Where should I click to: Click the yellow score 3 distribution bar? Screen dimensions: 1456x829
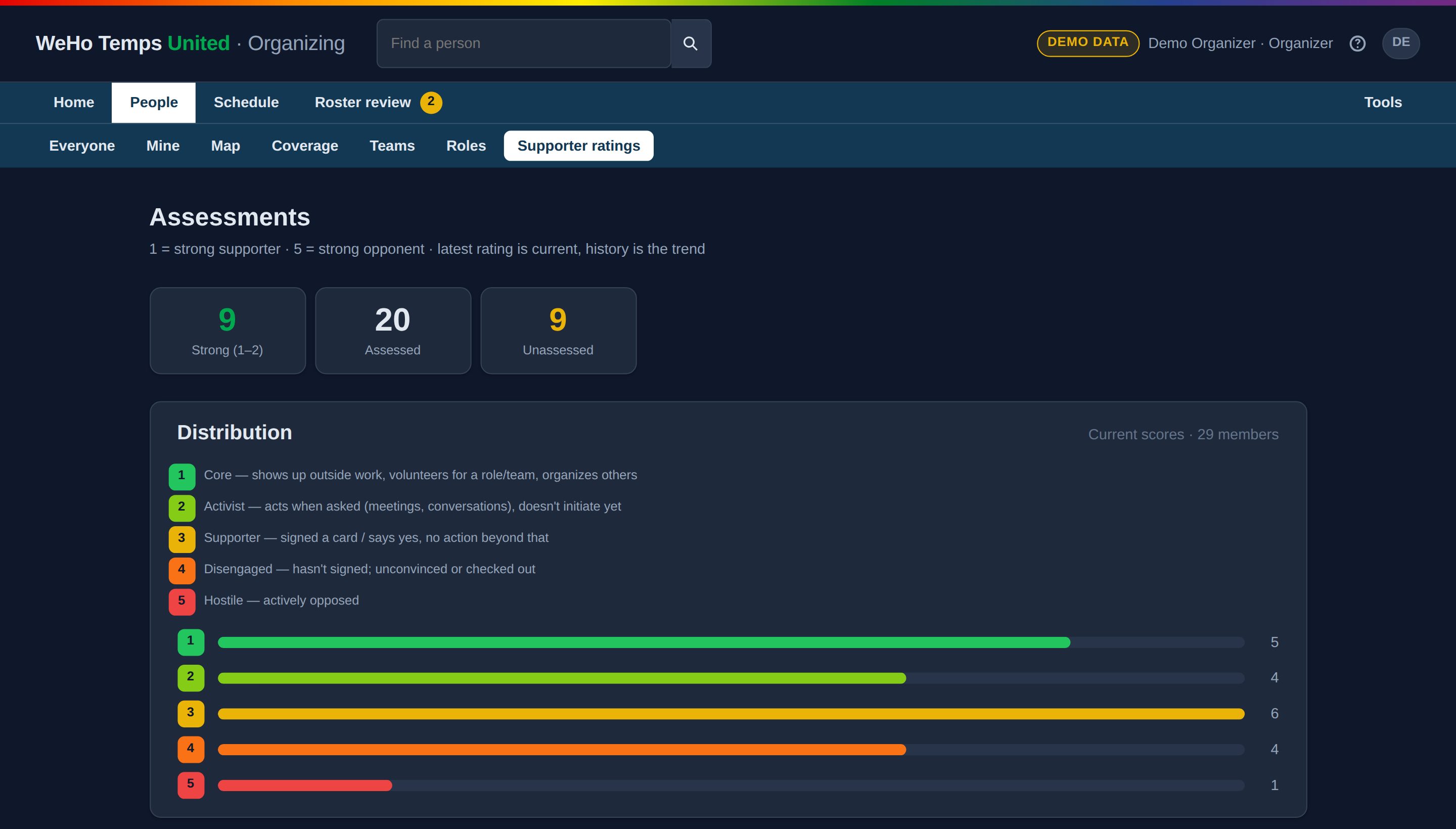click(x=731, y=713)
